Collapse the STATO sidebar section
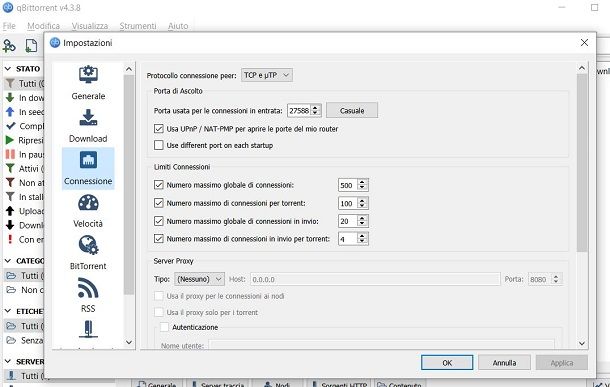 tap(8, 68)
